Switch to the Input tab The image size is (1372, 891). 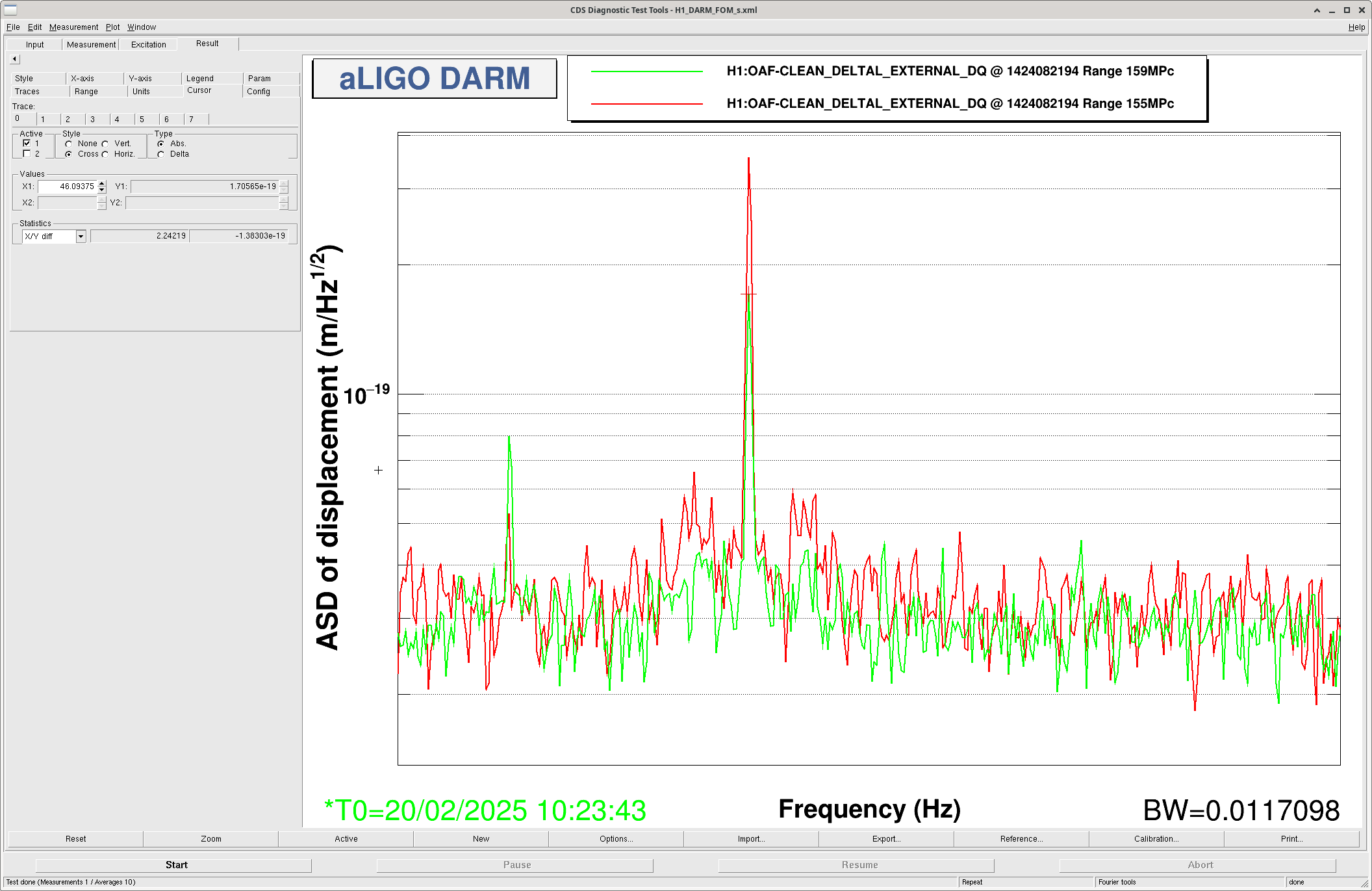point(35,45)
